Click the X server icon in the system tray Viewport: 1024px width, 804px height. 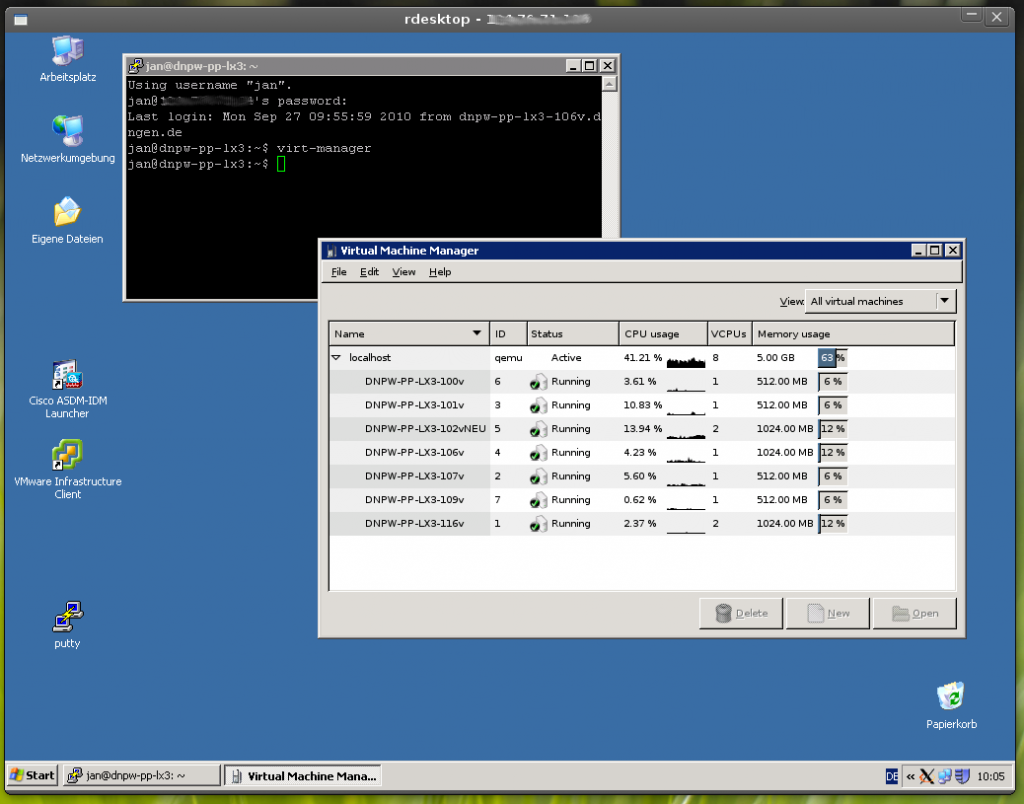coord(926,775)
